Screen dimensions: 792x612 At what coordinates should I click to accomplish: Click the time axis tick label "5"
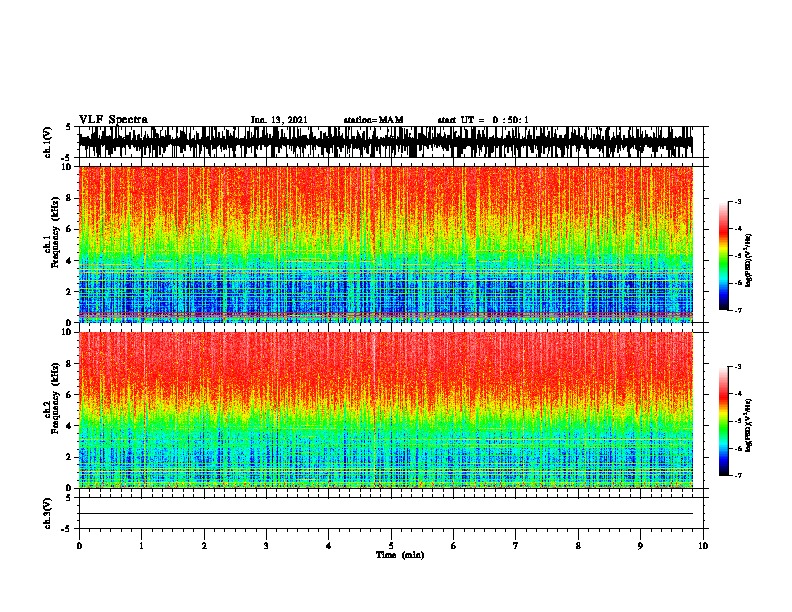click(391, 545)
